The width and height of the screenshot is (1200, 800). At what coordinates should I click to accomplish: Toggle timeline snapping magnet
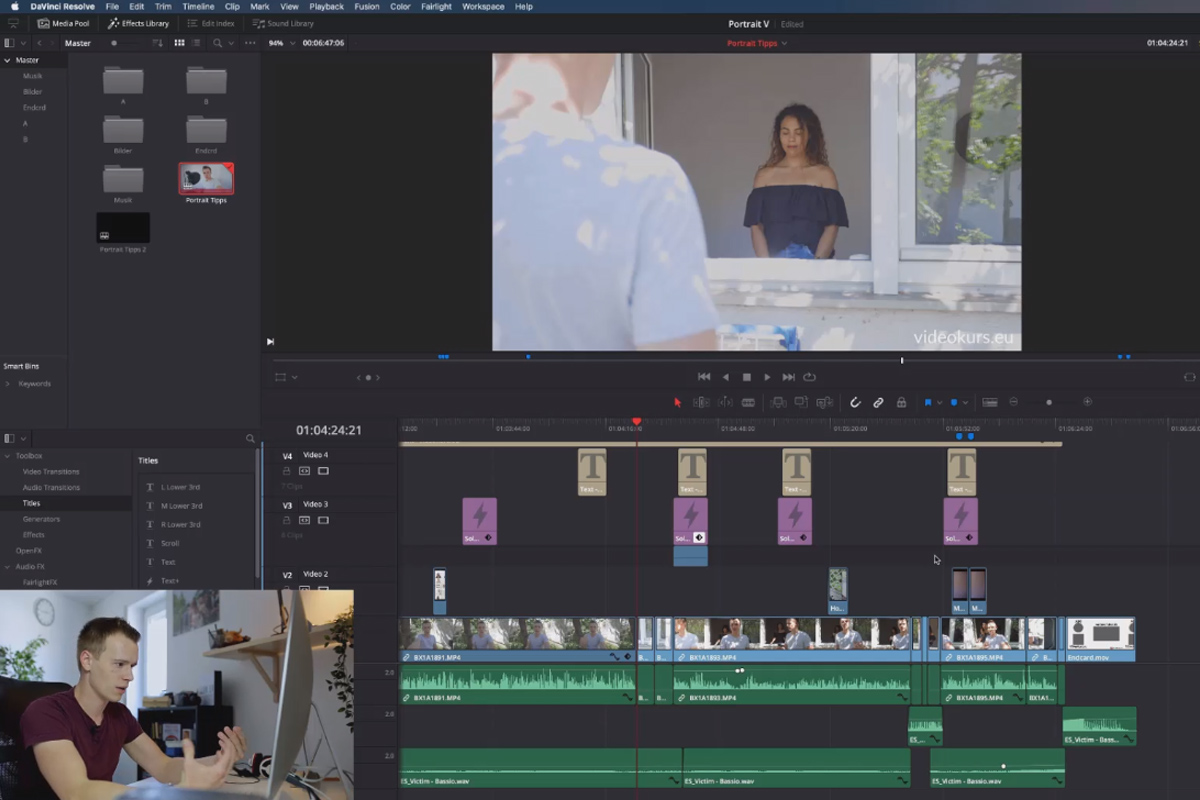click(855, 402)
